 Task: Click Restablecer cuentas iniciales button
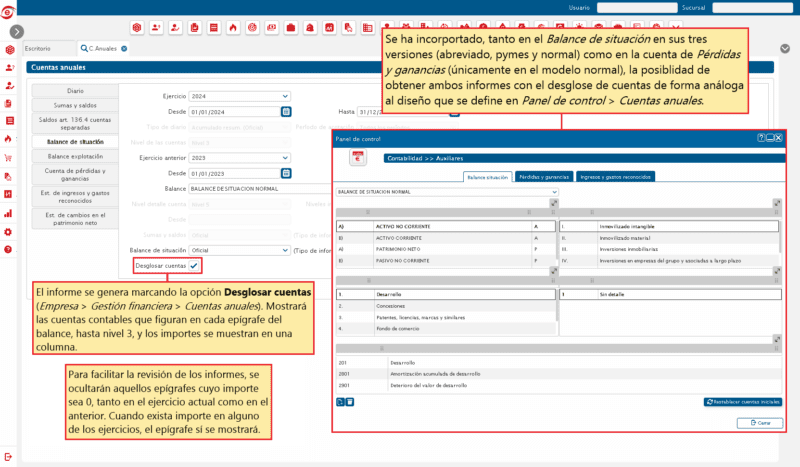[x=743, y=402]
